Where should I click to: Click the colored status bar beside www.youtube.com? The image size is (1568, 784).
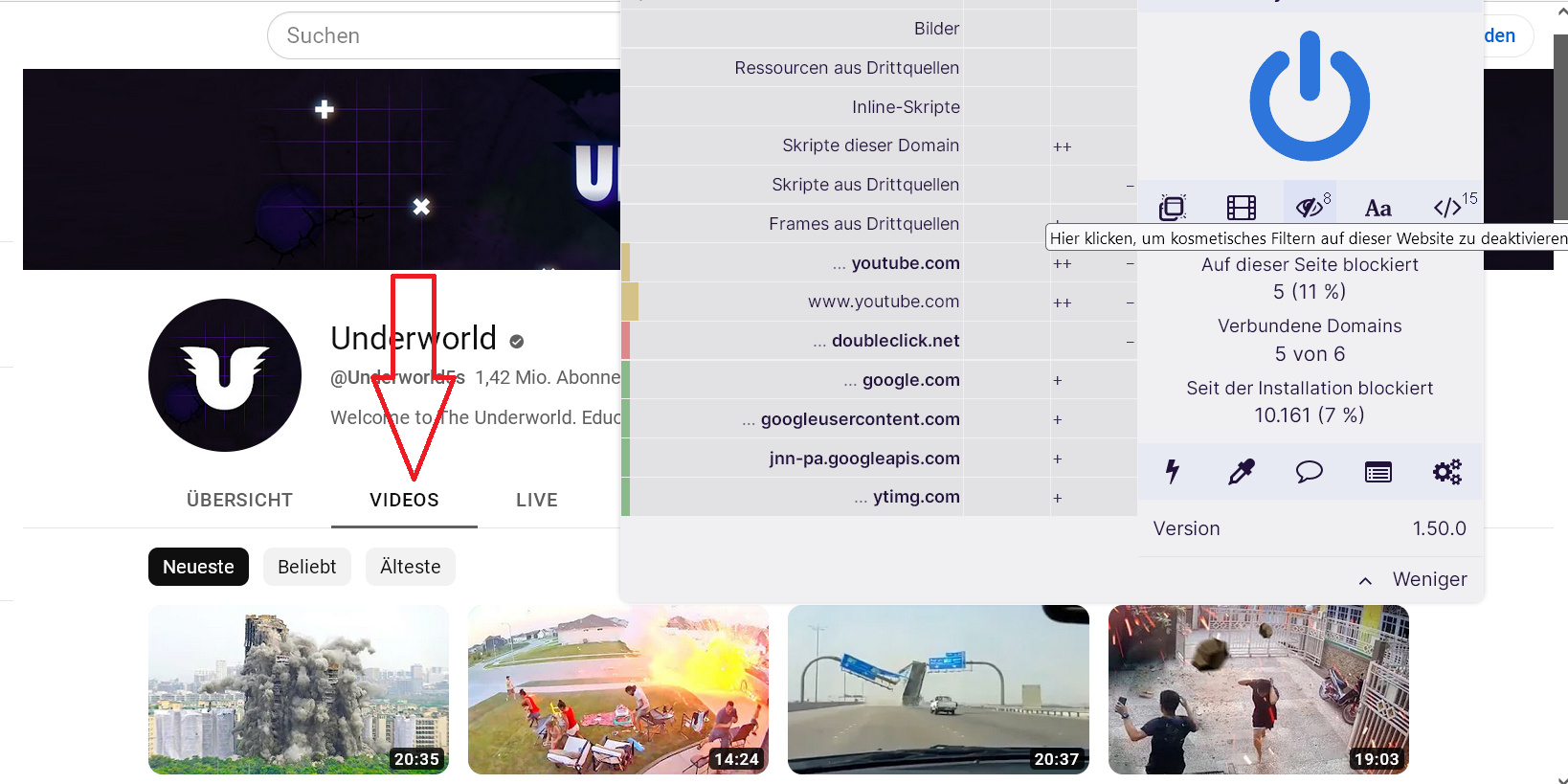(630, 302)
